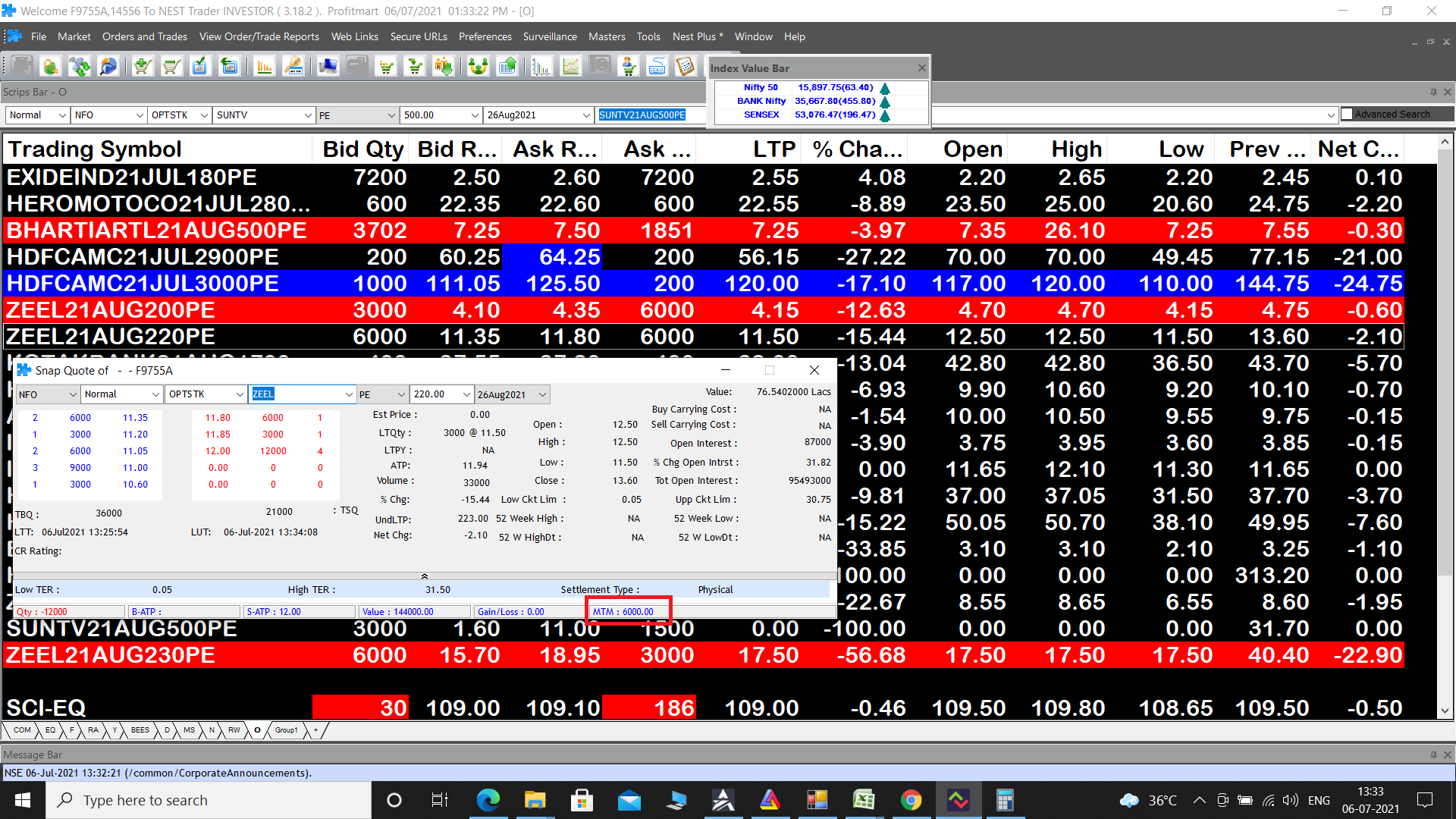Click the chart with green up arrow icon
The image size is (1456, 819).
coord(507,67)
